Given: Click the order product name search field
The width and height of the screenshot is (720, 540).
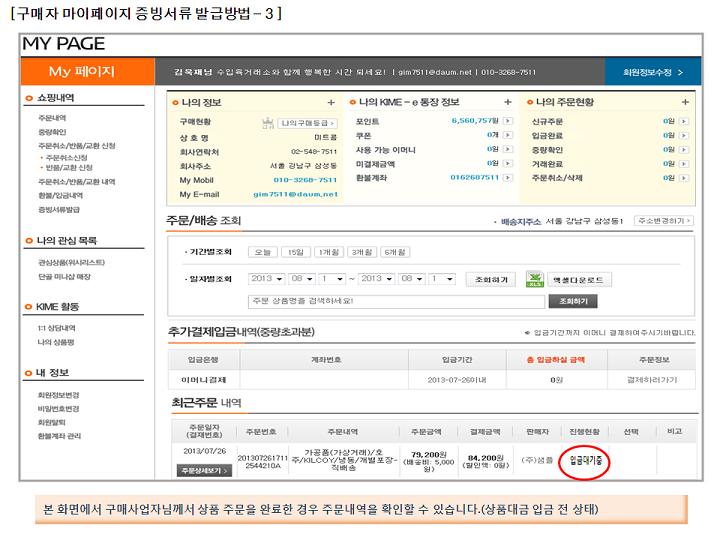Looking at the screenshot, I should pyautogui.click(x=395, y=301).
